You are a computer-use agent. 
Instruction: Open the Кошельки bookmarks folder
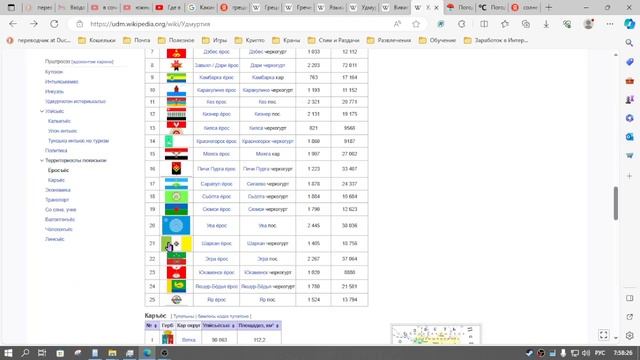pyautogui.click(x=97, y=40)
